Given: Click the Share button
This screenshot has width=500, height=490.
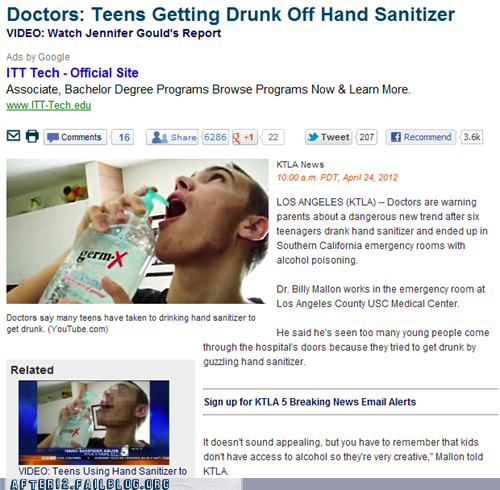Looking at the screenshot, I should click(172, 137).
